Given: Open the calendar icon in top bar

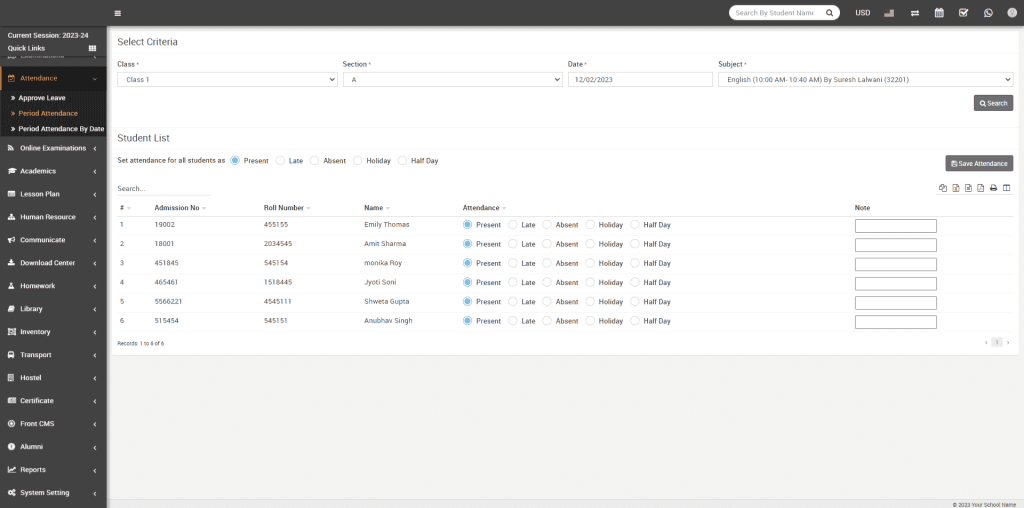Looking at the screenshot, I should [939, 12].
